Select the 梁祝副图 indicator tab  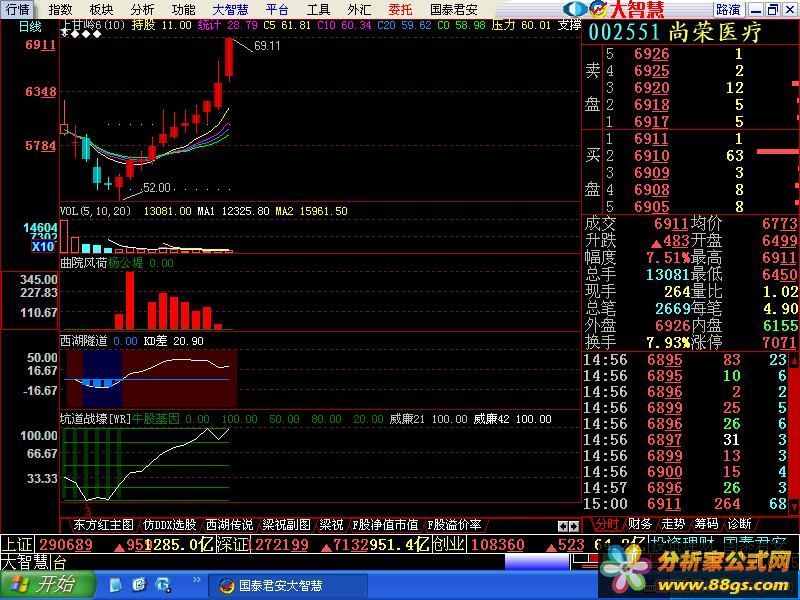coord(286,524)
